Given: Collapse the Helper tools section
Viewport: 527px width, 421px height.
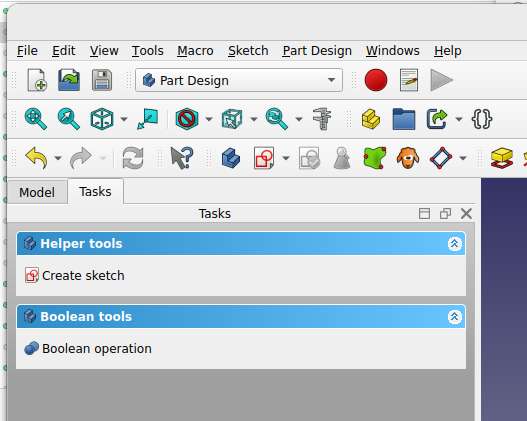Looking at the screenshot, I should click(x=454, y=243).
